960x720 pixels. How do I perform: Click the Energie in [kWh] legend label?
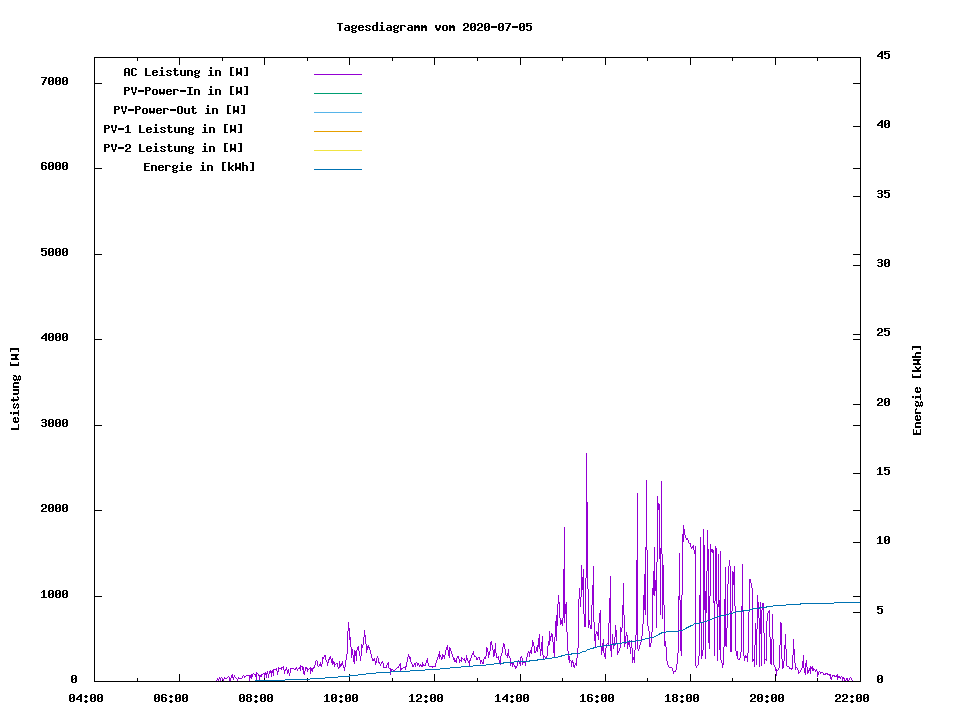tap(199, 167)
